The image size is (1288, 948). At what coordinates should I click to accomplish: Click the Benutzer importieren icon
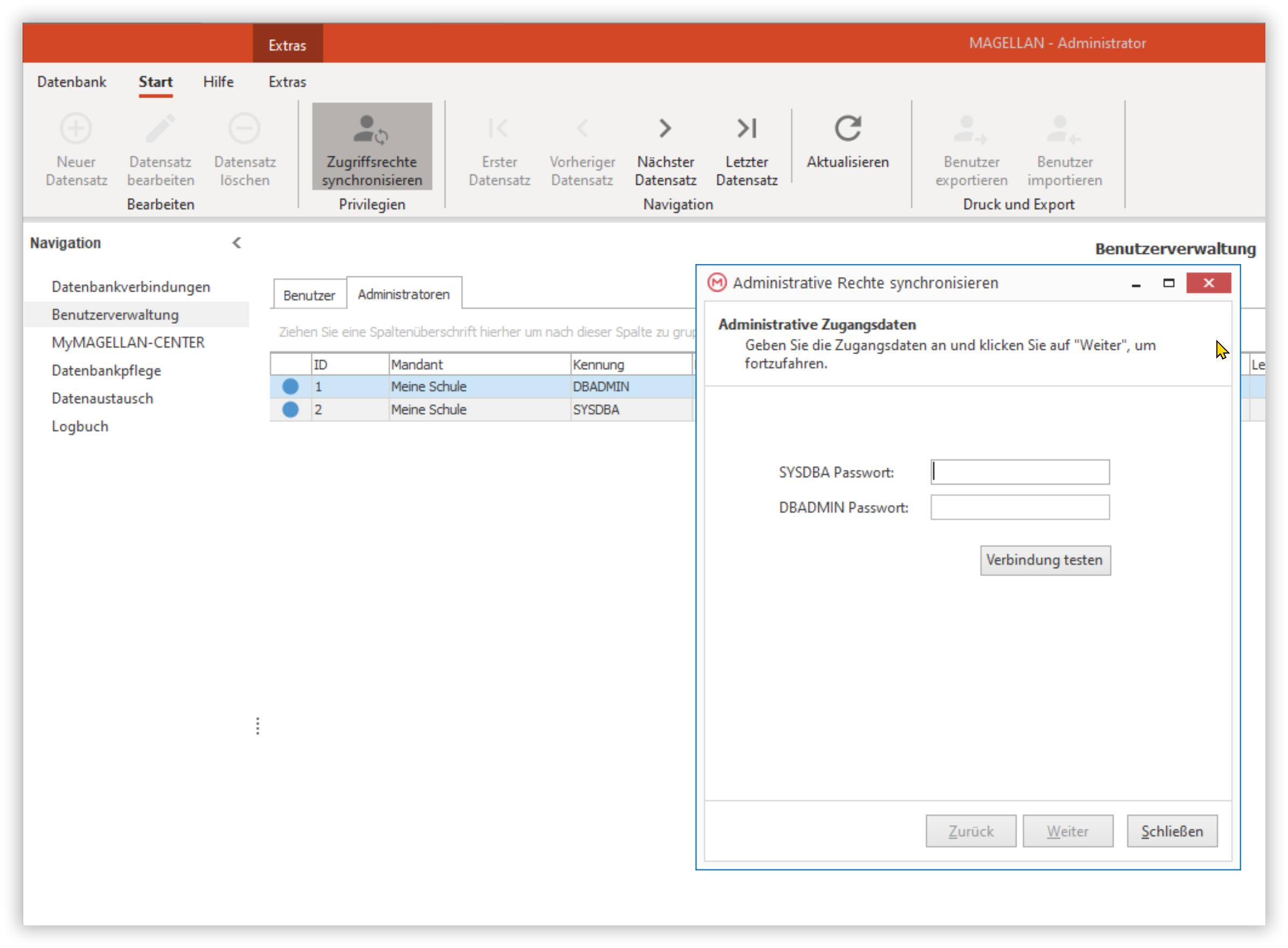(x=1064, y=129)
